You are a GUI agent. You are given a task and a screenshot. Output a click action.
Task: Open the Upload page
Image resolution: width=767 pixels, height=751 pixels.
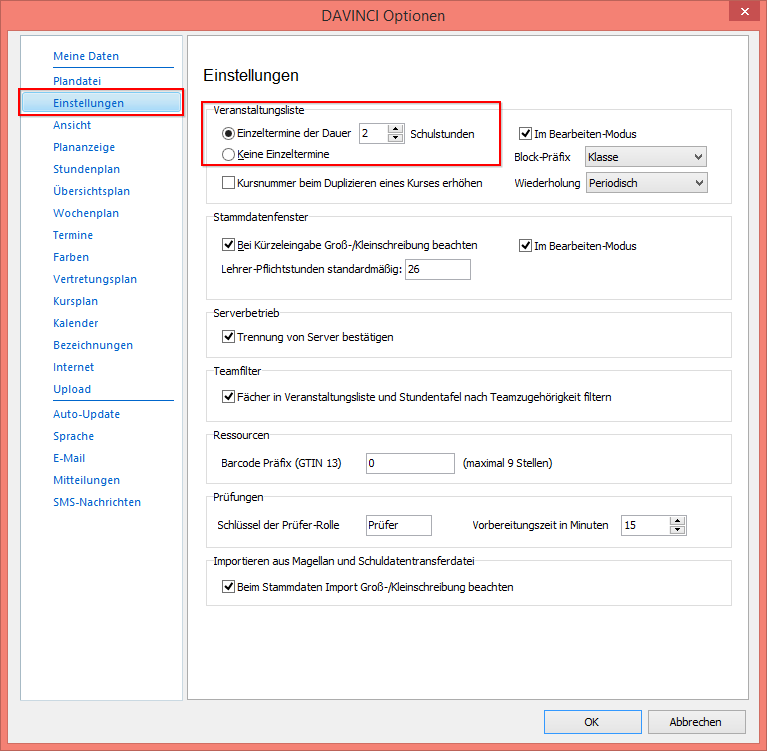(x=72, y=389)
